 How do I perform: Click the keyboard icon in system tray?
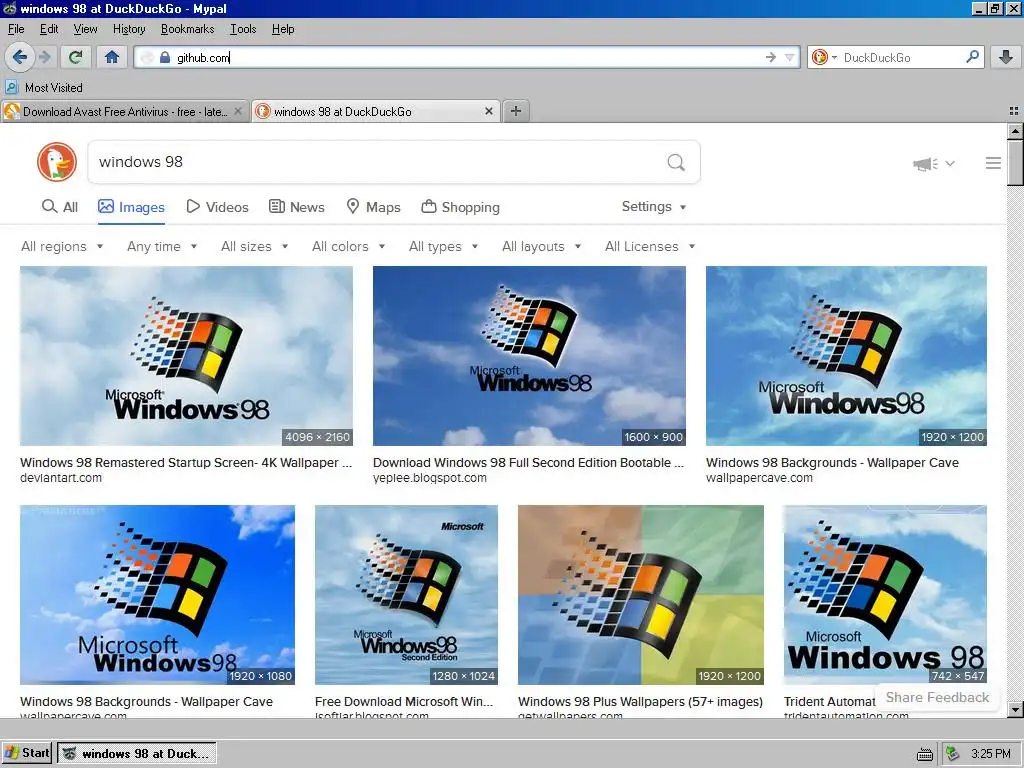925,755
